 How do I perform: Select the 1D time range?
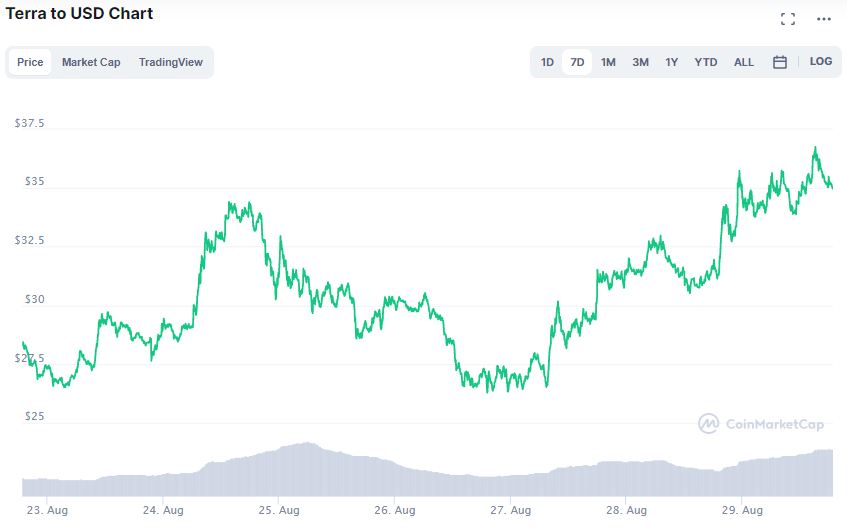[x=548, y=62]
